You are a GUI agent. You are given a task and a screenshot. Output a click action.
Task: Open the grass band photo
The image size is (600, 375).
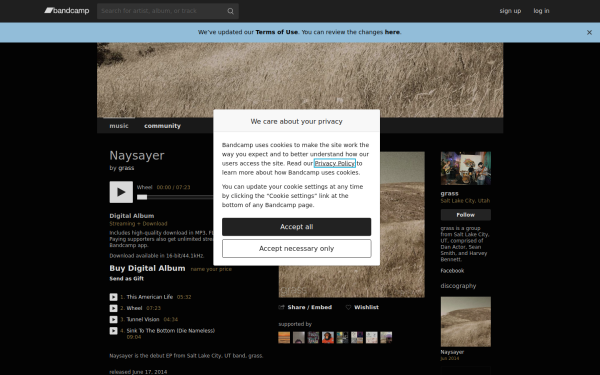click(466, 168)
